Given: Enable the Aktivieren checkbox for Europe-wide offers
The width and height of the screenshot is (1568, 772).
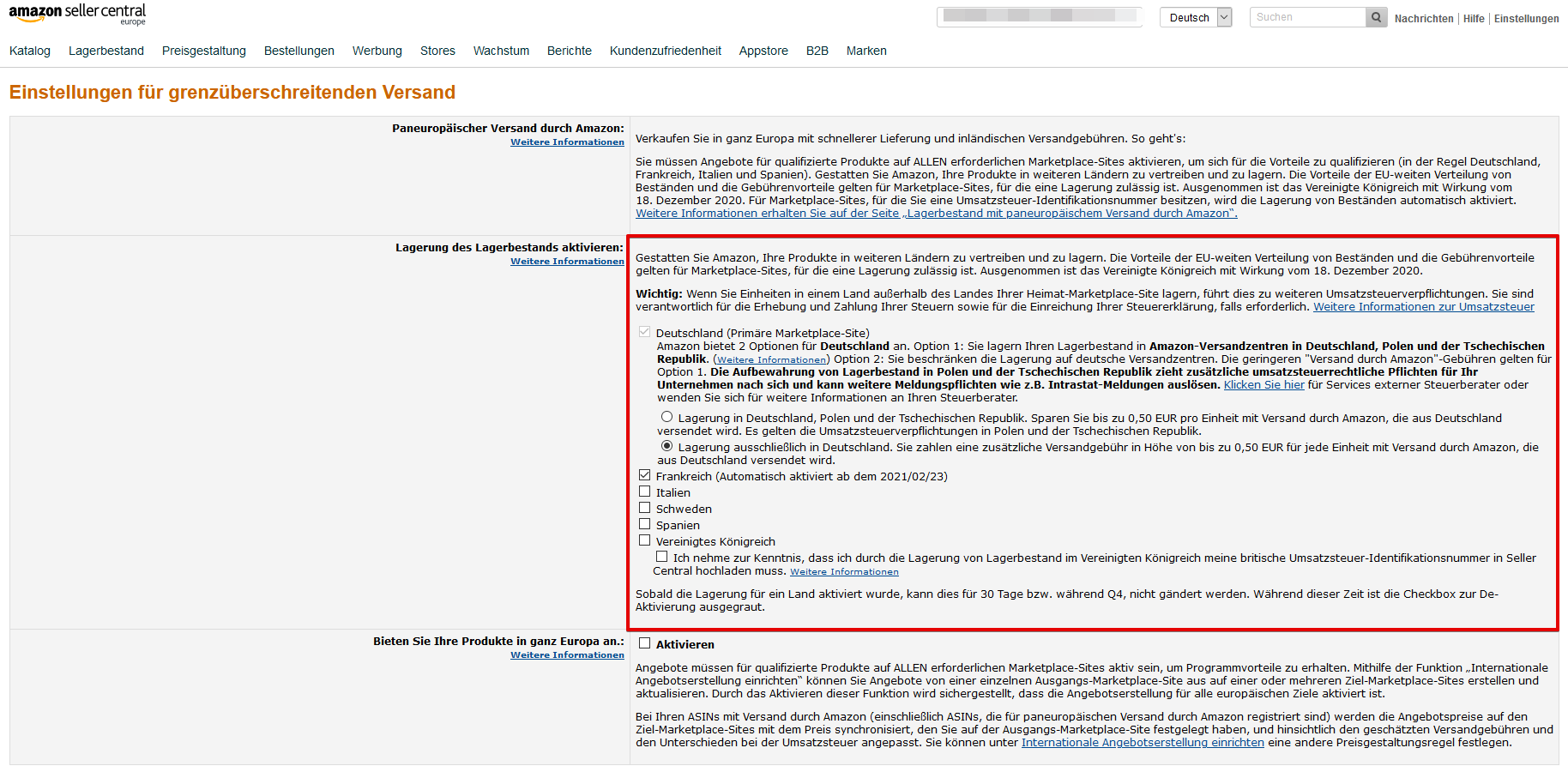Looking at the screenshot, I should [645, 642].
